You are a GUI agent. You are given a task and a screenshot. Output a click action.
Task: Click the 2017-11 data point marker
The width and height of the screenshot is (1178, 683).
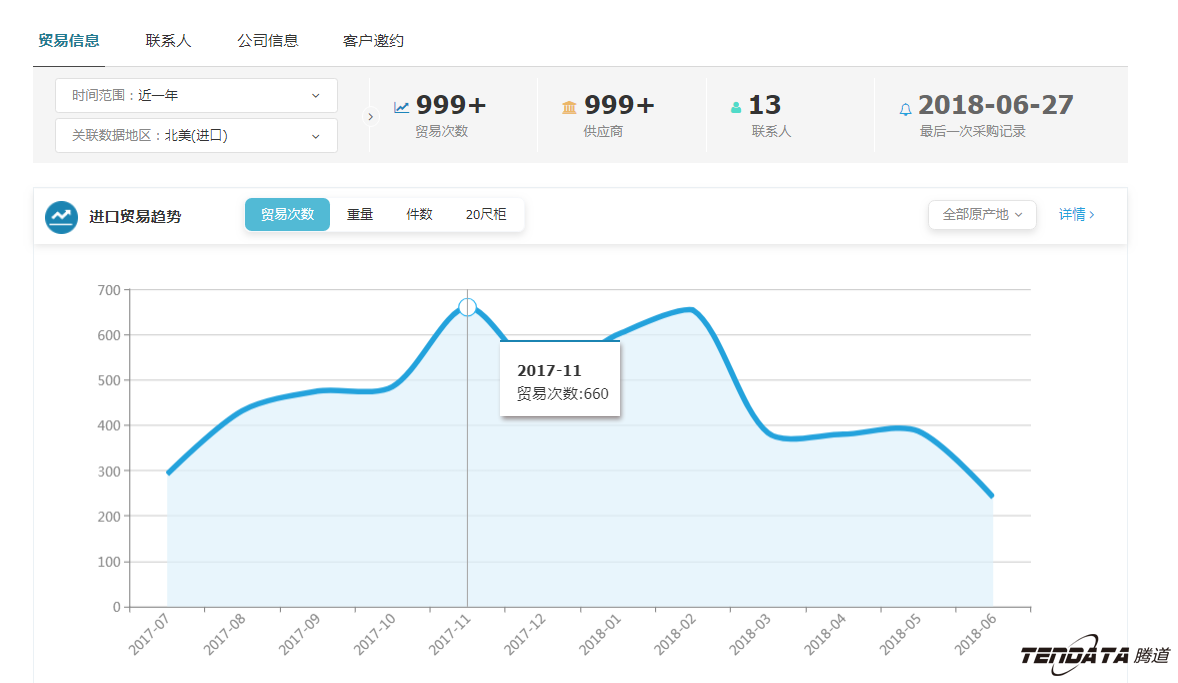coord(467,307)
